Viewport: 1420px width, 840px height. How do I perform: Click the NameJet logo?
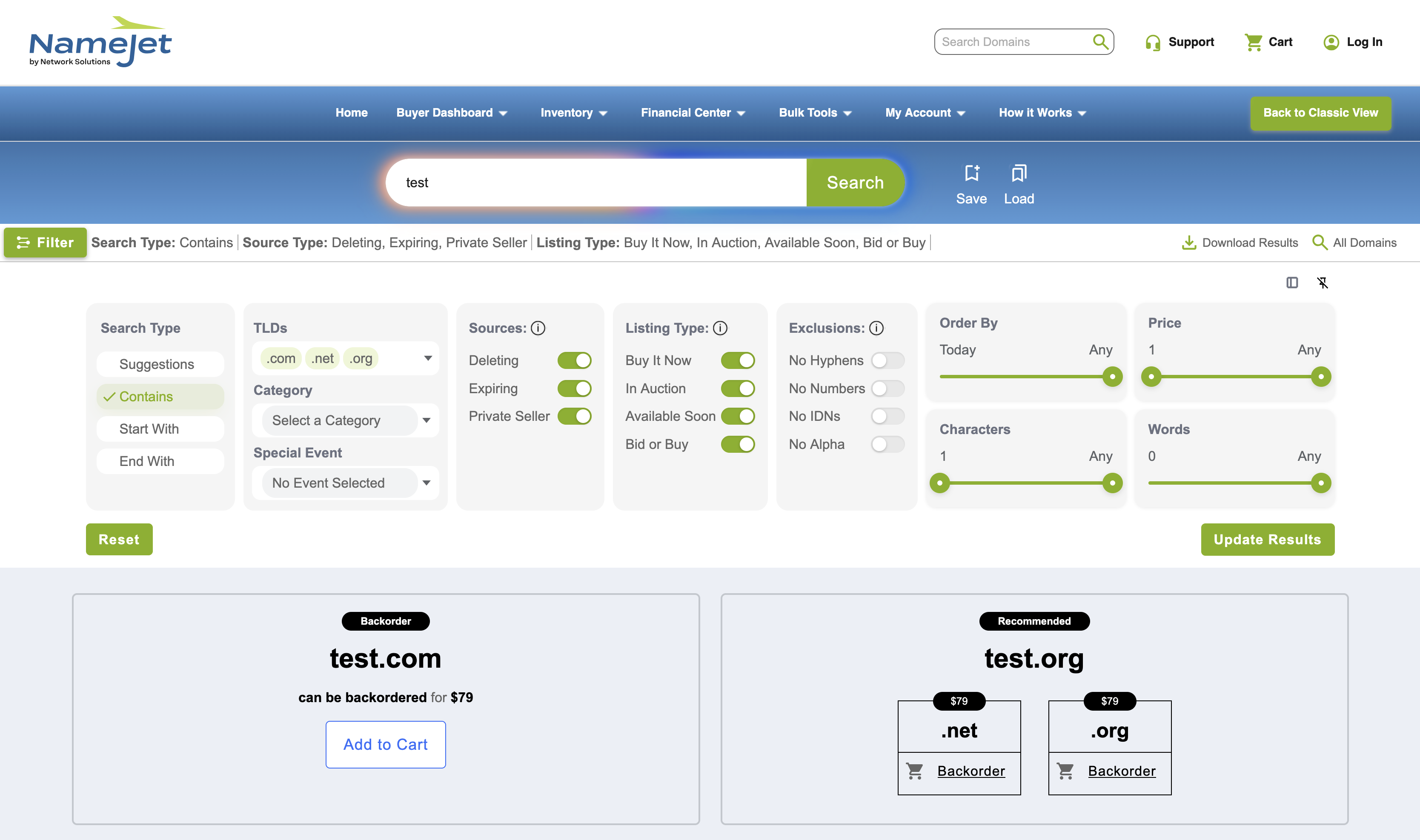100,41
